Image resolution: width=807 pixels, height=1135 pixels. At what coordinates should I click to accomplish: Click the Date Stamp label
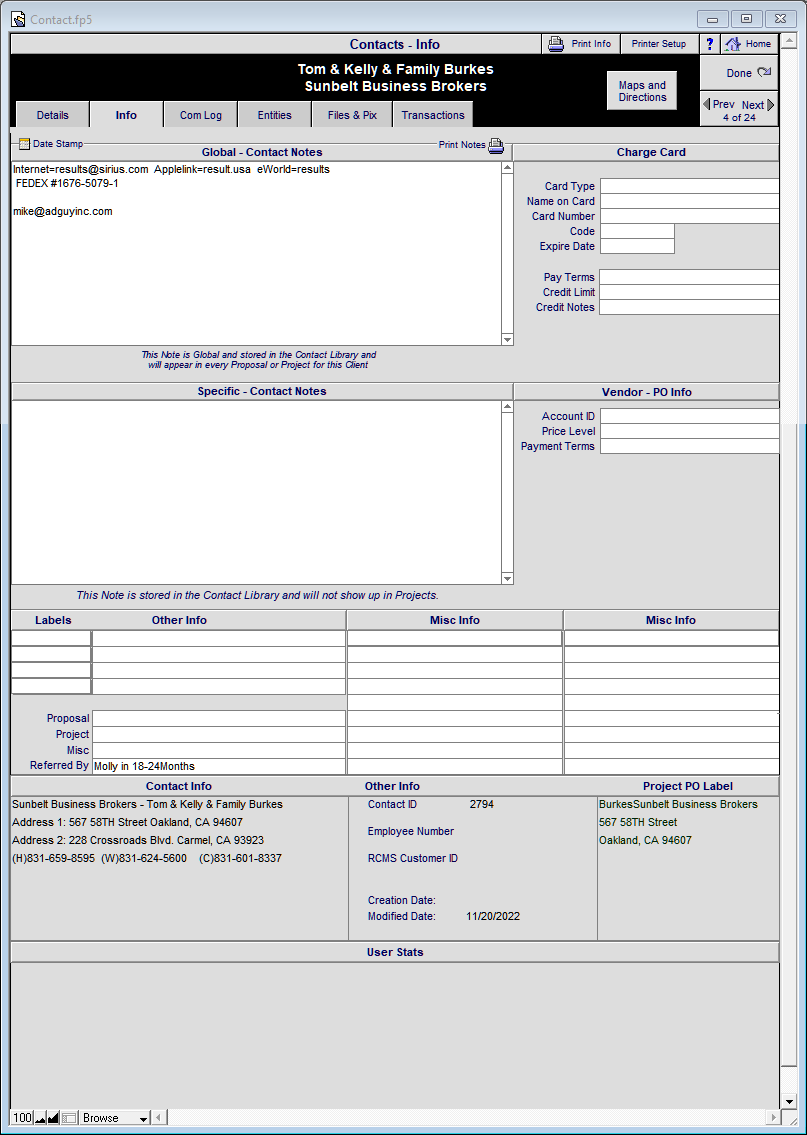[58, 144]
